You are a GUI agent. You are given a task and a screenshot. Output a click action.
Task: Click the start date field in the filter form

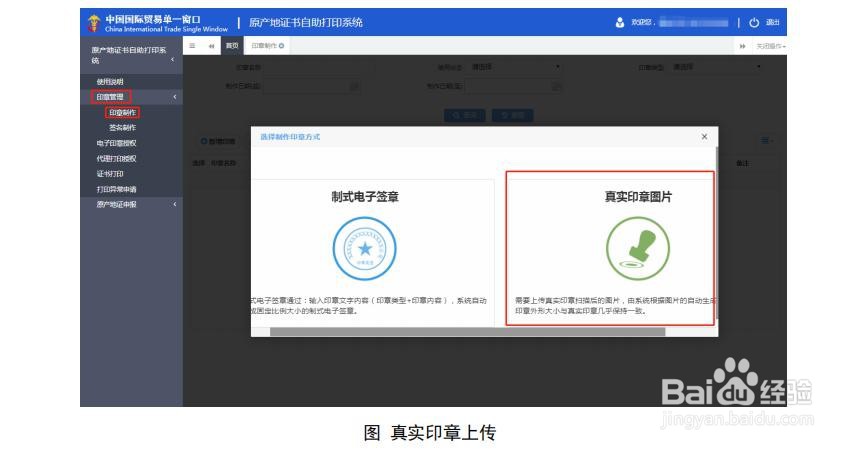311,86
